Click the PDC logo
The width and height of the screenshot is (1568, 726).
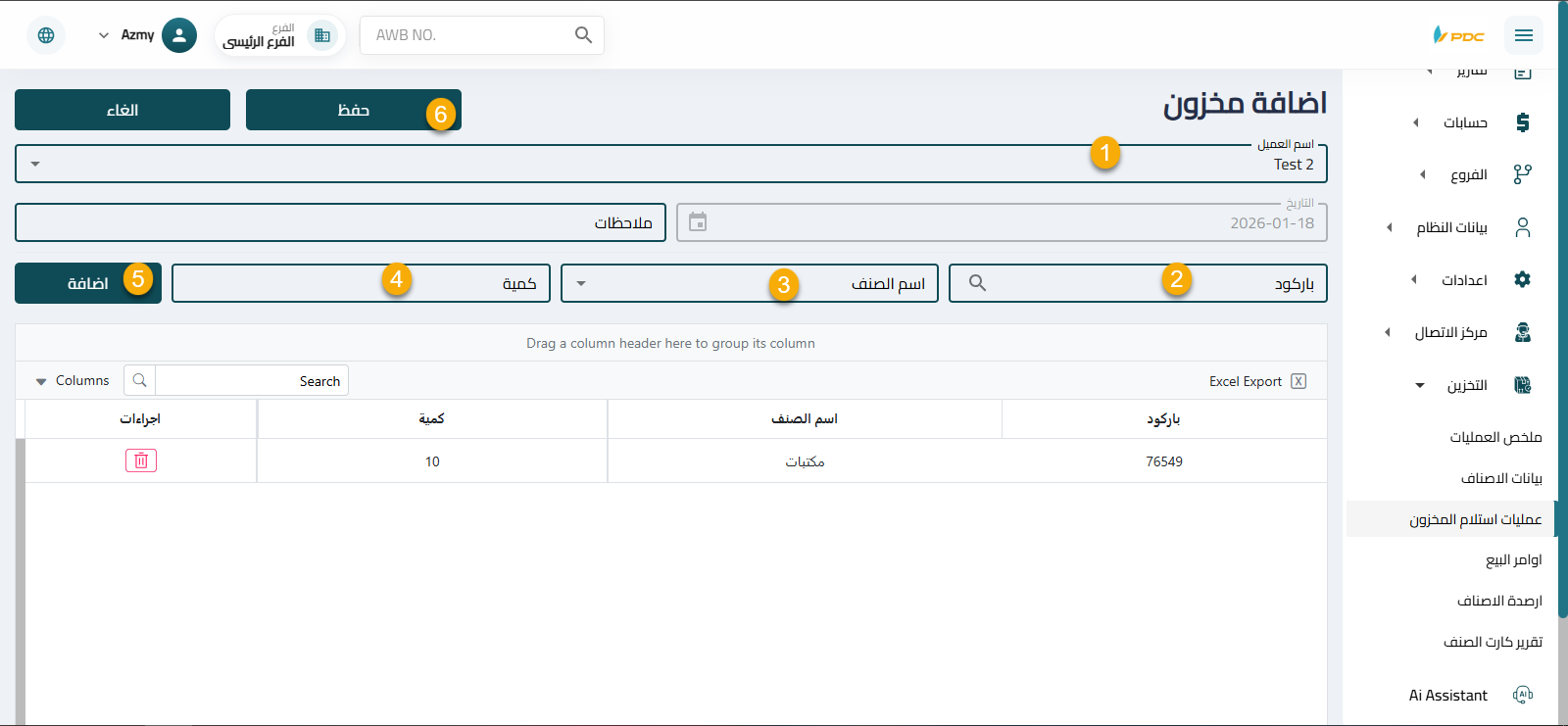(1458, 35)
